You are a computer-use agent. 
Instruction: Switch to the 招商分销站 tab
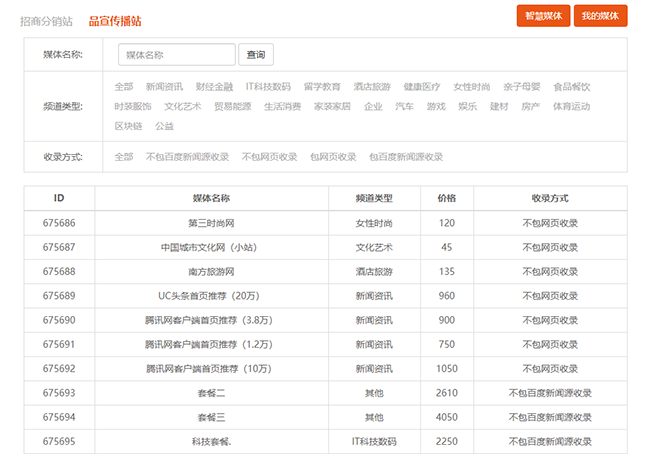pos(46,21)
